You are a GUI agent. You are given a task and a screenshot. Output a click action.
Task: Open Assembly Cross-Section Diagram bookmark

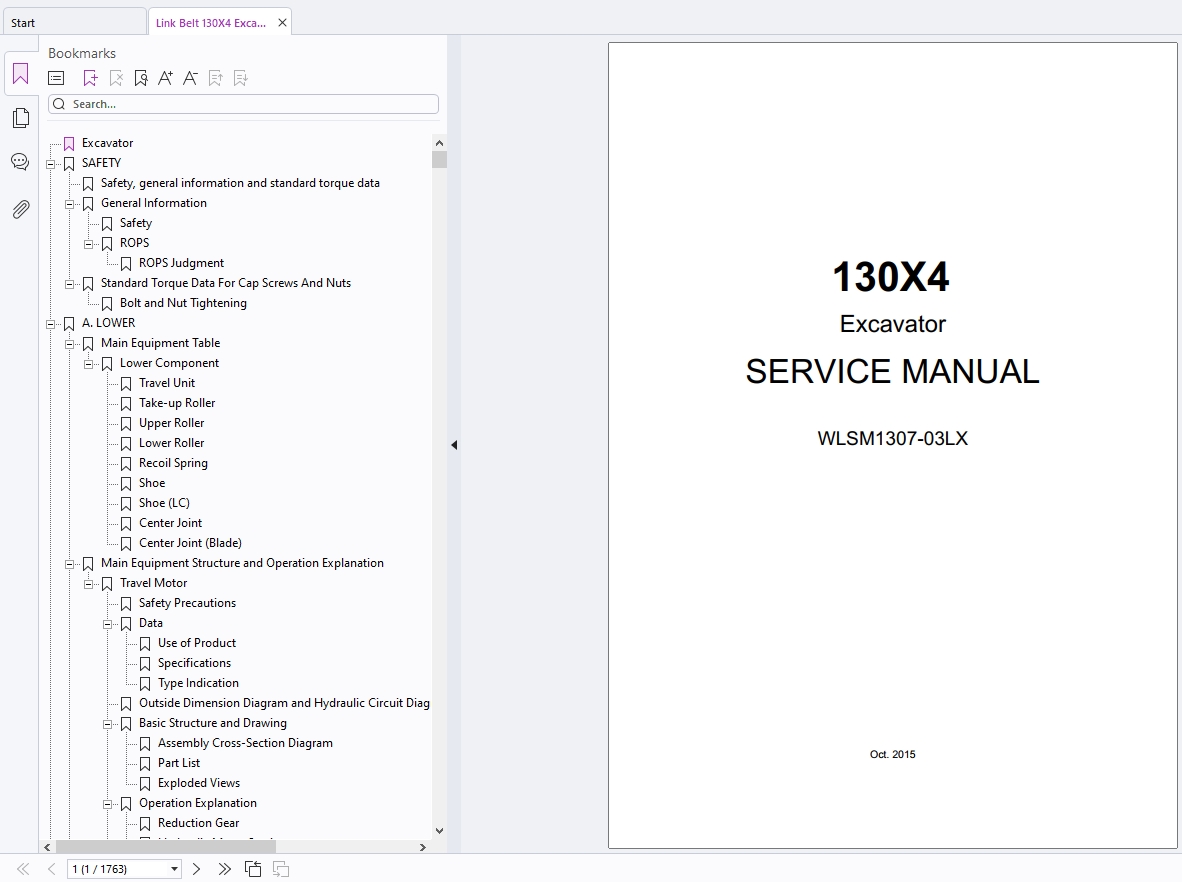245,743
